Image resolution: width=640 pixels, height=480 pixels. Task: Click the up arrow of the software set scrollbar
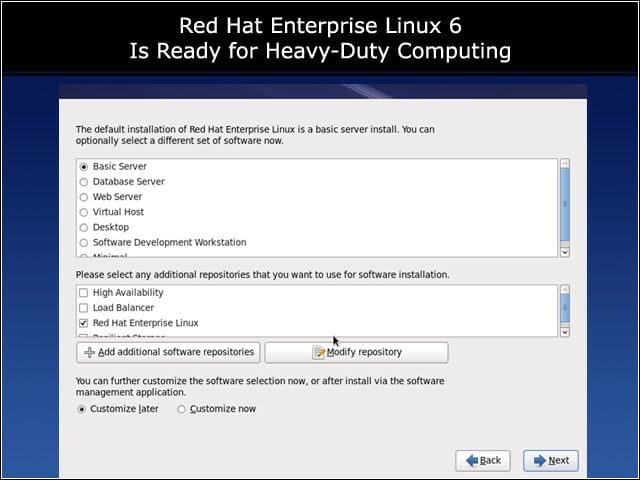[565, 163]
